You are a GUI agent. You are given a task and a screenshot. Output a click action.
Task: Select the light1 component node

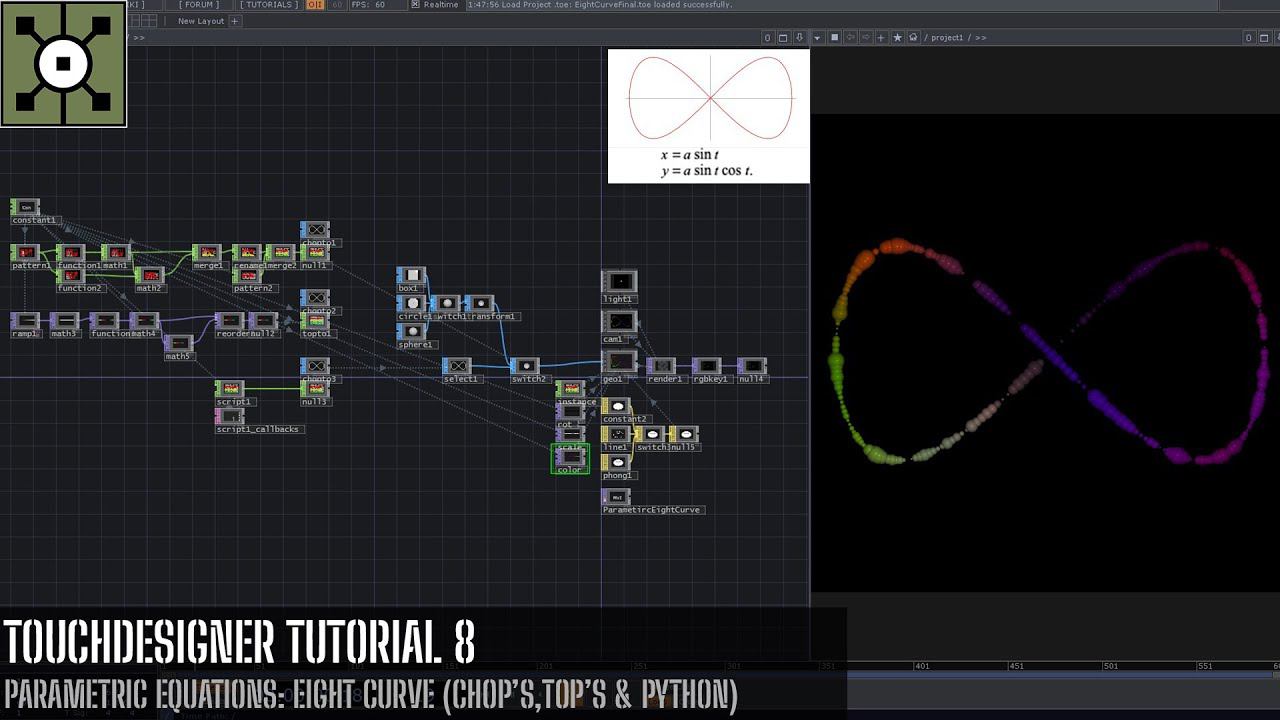(x=619, y=282)
